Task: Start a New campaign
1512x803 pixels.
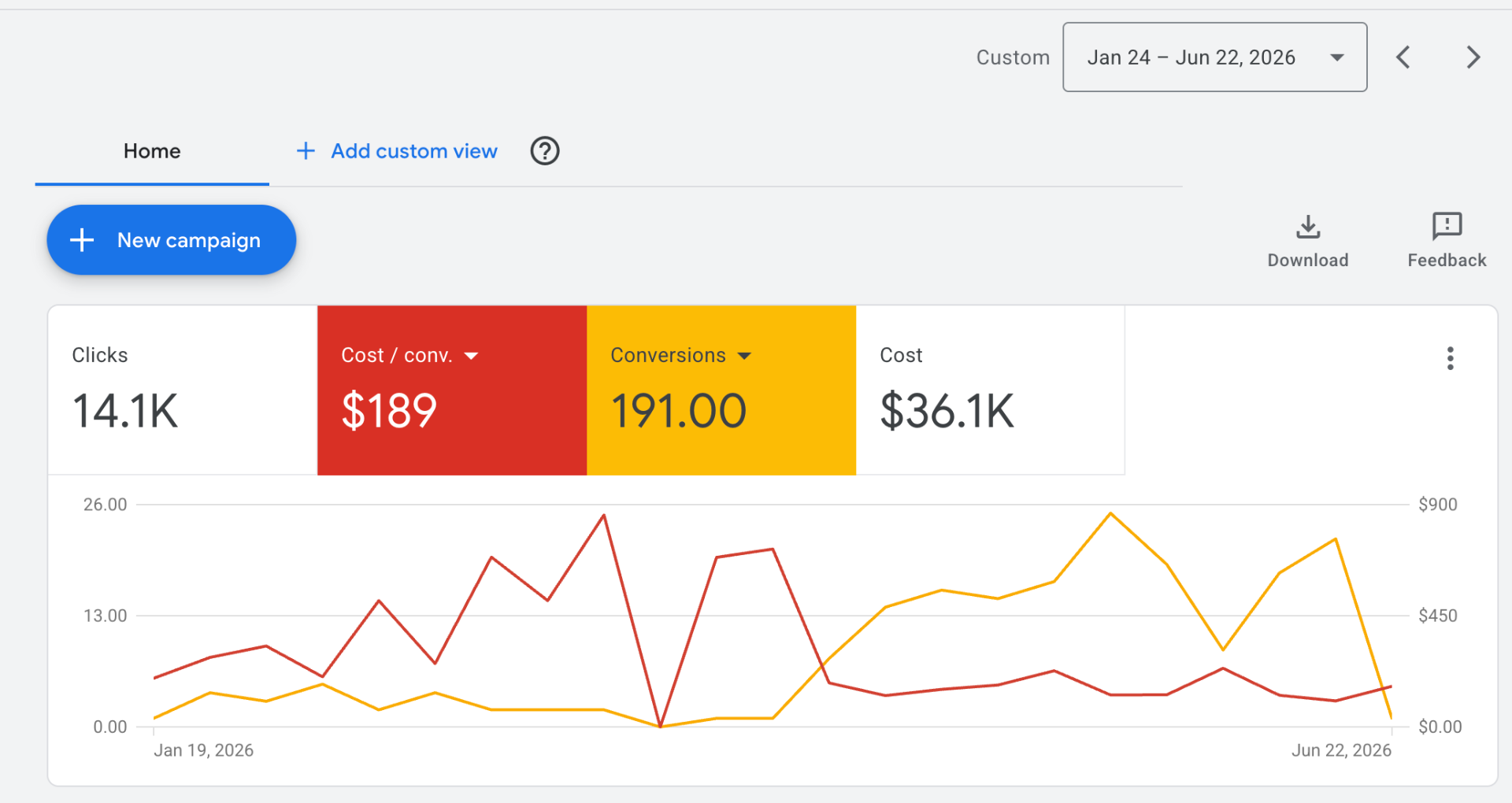Action: tap(172, 240)
